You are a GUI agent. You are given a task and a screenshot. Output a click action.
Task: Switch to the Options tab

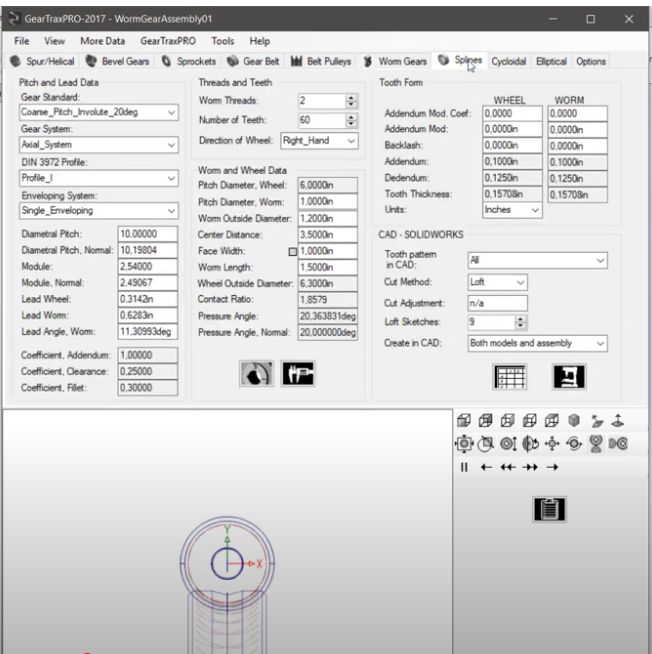point(591,61)
